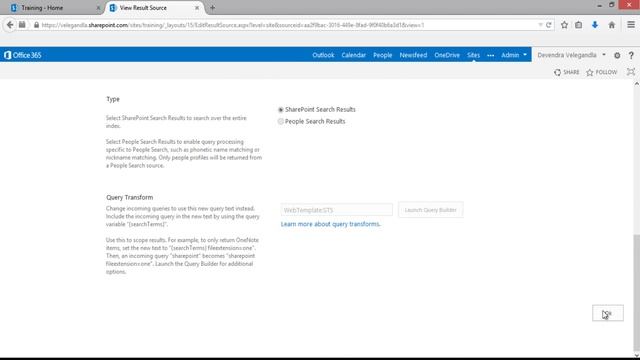Close the View Result Source tab
The height and width of the screenshot is (360, 640).
[x=197, y=8]
